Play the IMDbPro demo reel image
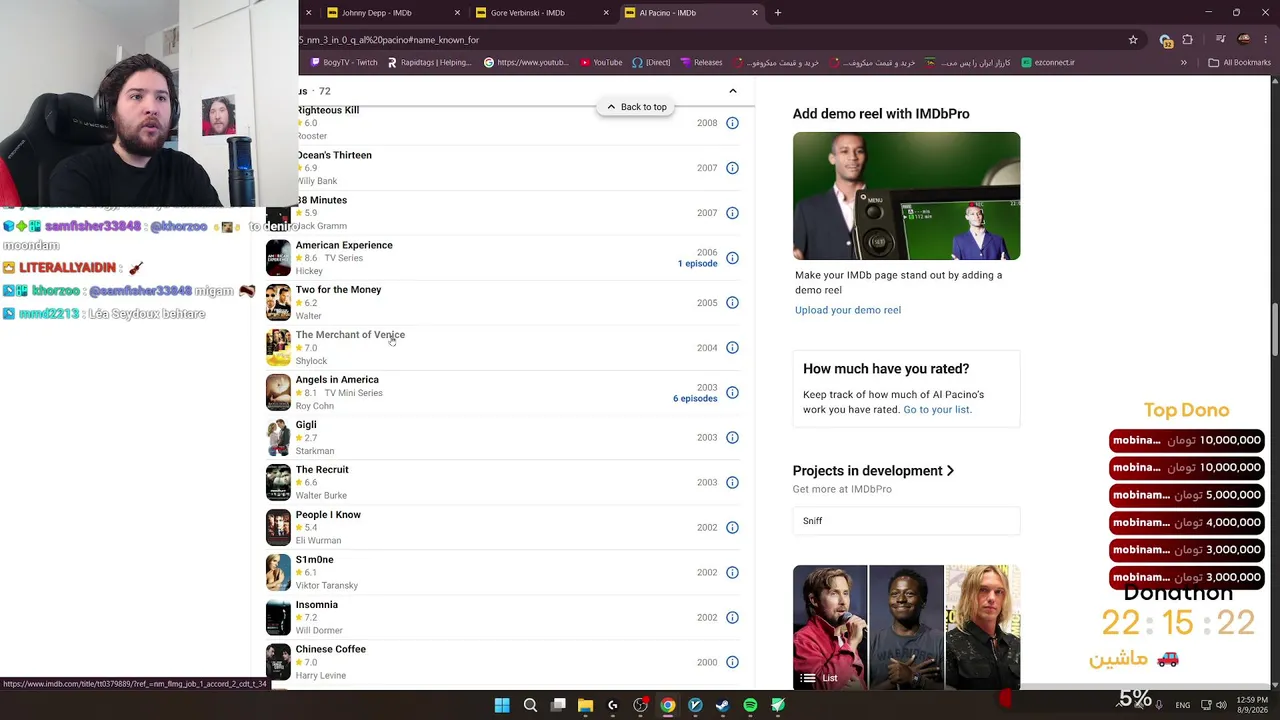Viewport: 1280px width, 720px height. (x=906, y=196)
